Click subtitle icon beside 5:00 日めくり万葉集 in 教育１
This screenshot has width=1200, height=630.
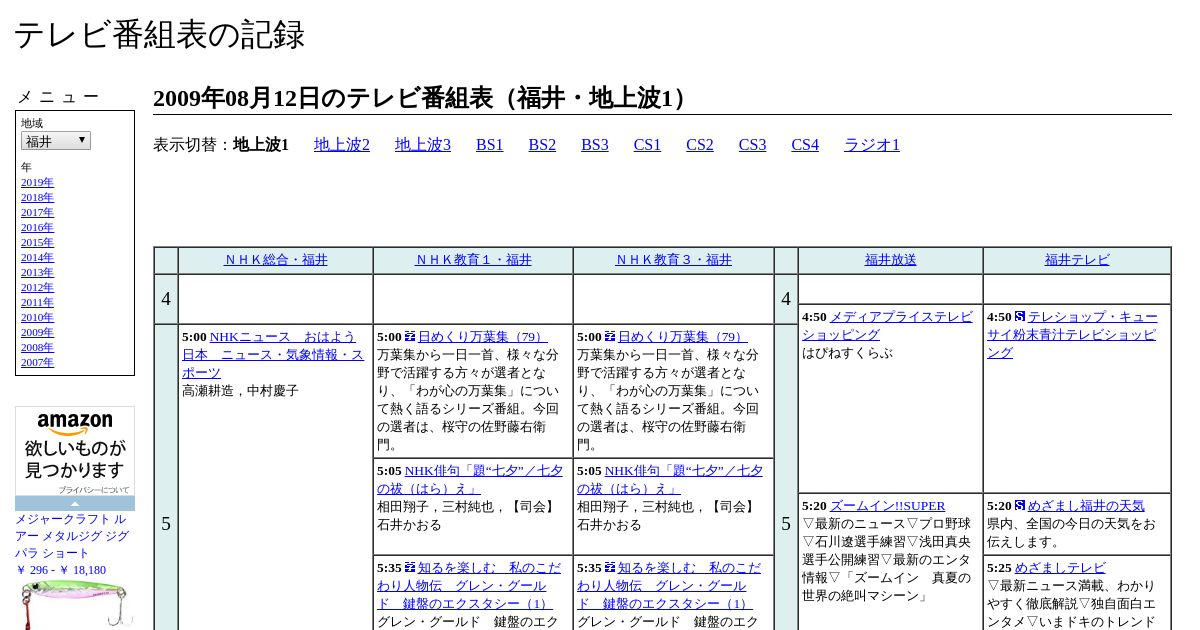(x=410, y=337)
